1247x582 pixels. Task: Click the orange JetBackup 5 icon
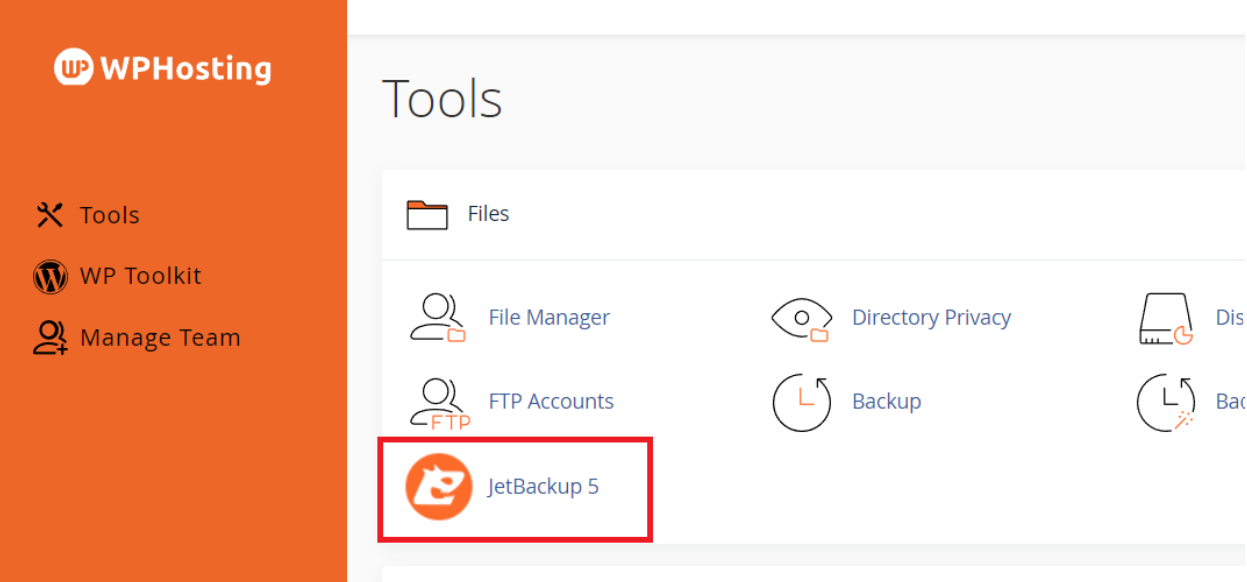click(x=438, y=487)
